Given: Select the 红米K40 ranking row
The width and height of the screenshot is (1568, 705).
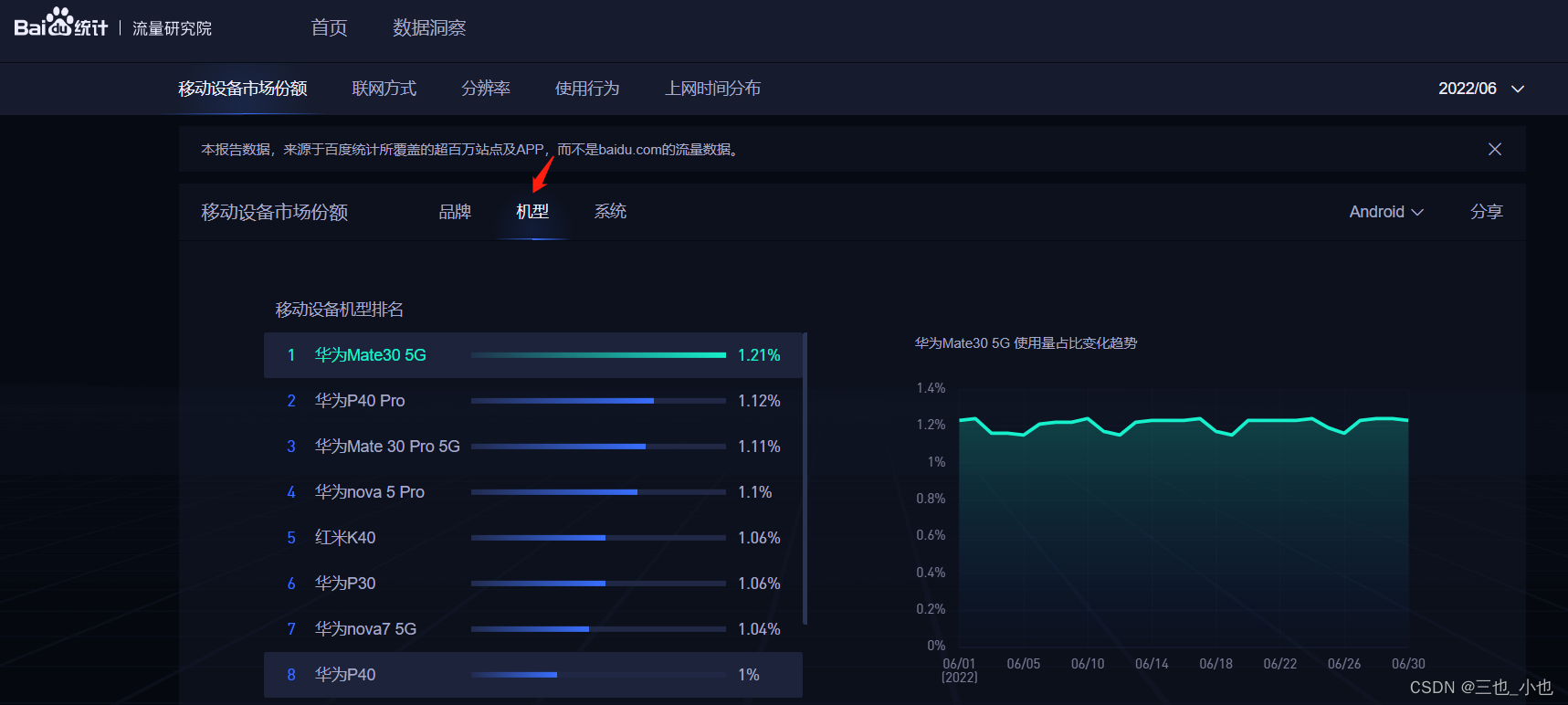Looking at the screenshot, I should pos(533,538).
